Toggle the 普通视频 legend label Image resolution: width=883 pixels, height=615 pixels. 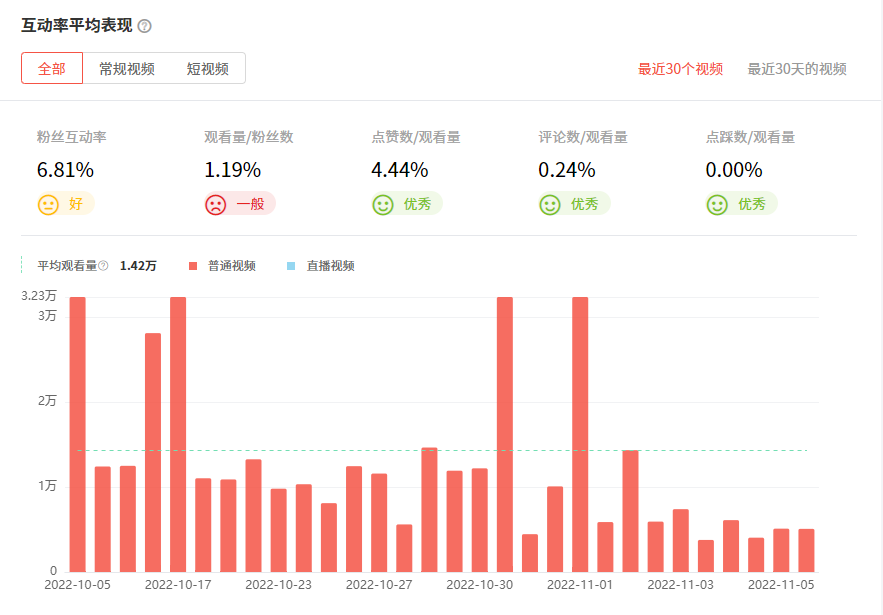click(231, 266)
